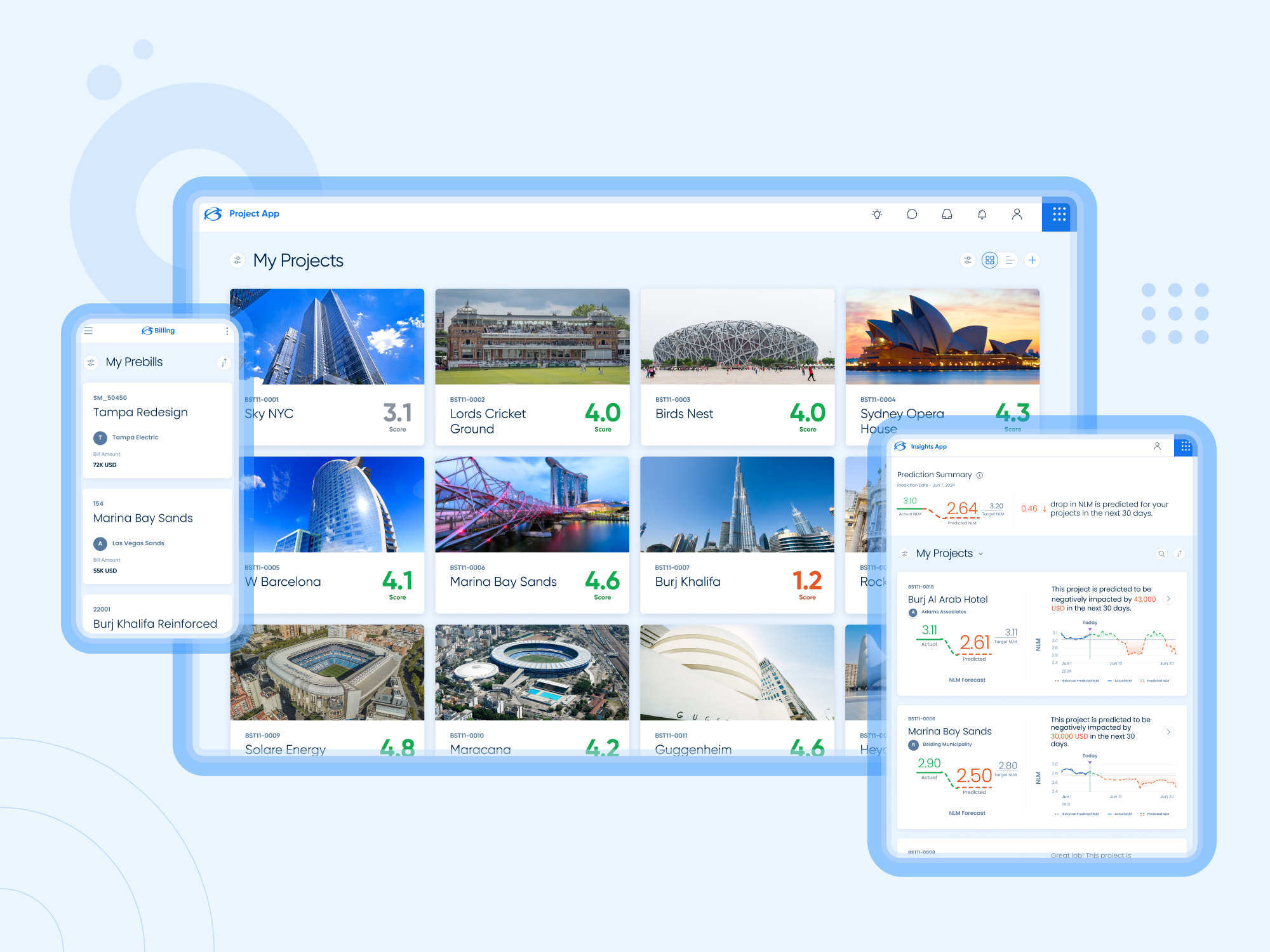This screenshot has width=1270, height=952.
Task: Click the filter icon beside My Prebills
Action: [91, 362]
